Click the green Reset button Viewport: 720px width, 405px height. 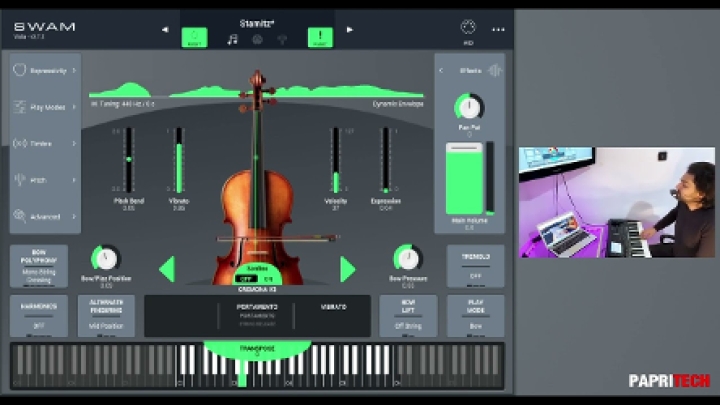[195, 38]
